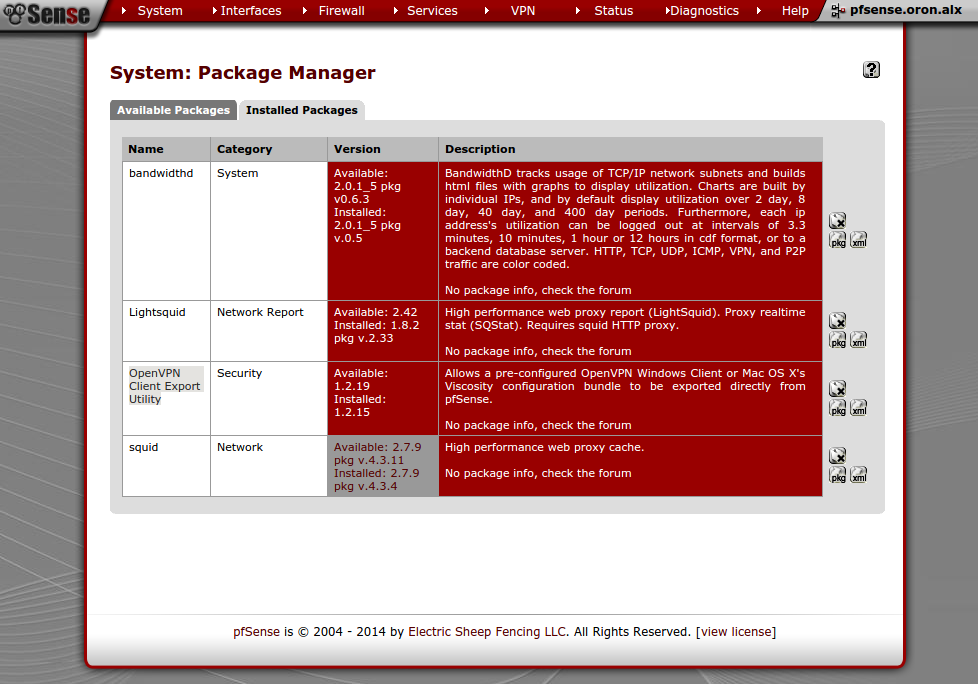Open the OpenVPN Client Export Utility link
Screen dimensions: 978x684
point(165,386)
